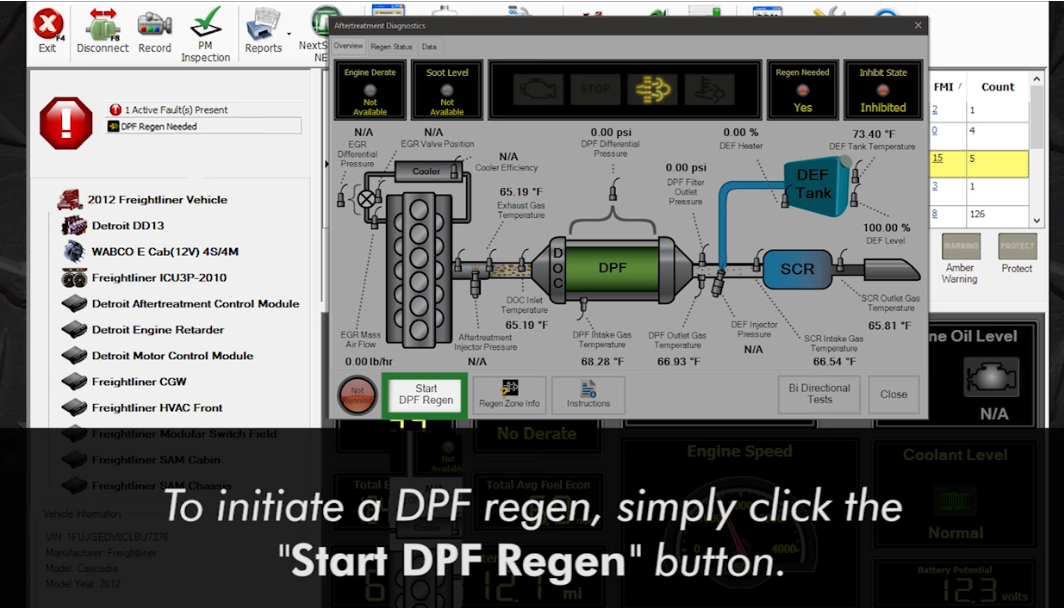Open the Reports toolbar button
Screen dimensions: 1064x608
point(263,31)
